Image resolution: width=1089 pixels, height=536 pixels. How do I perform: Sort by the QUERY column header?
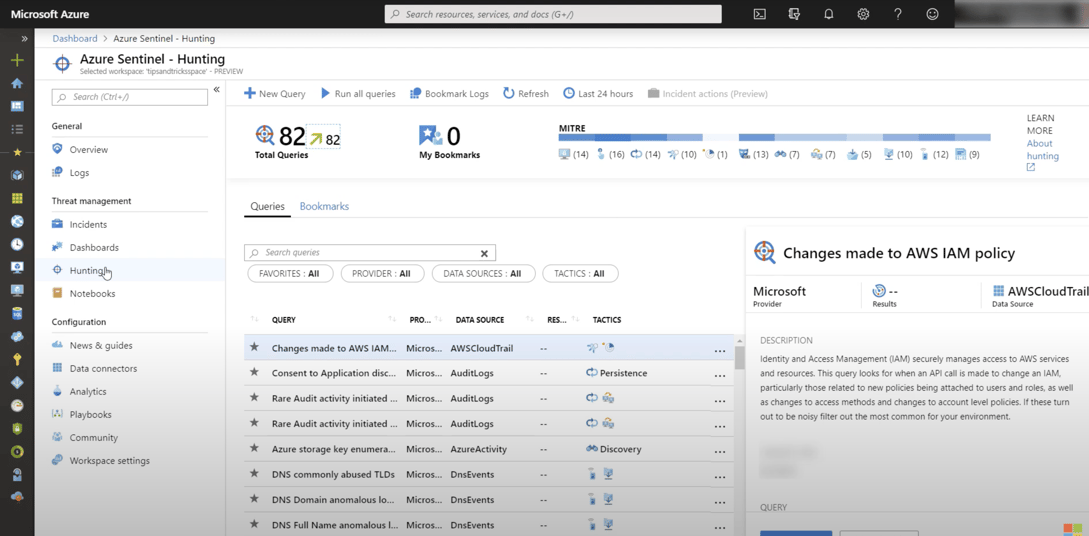point(283,320)
